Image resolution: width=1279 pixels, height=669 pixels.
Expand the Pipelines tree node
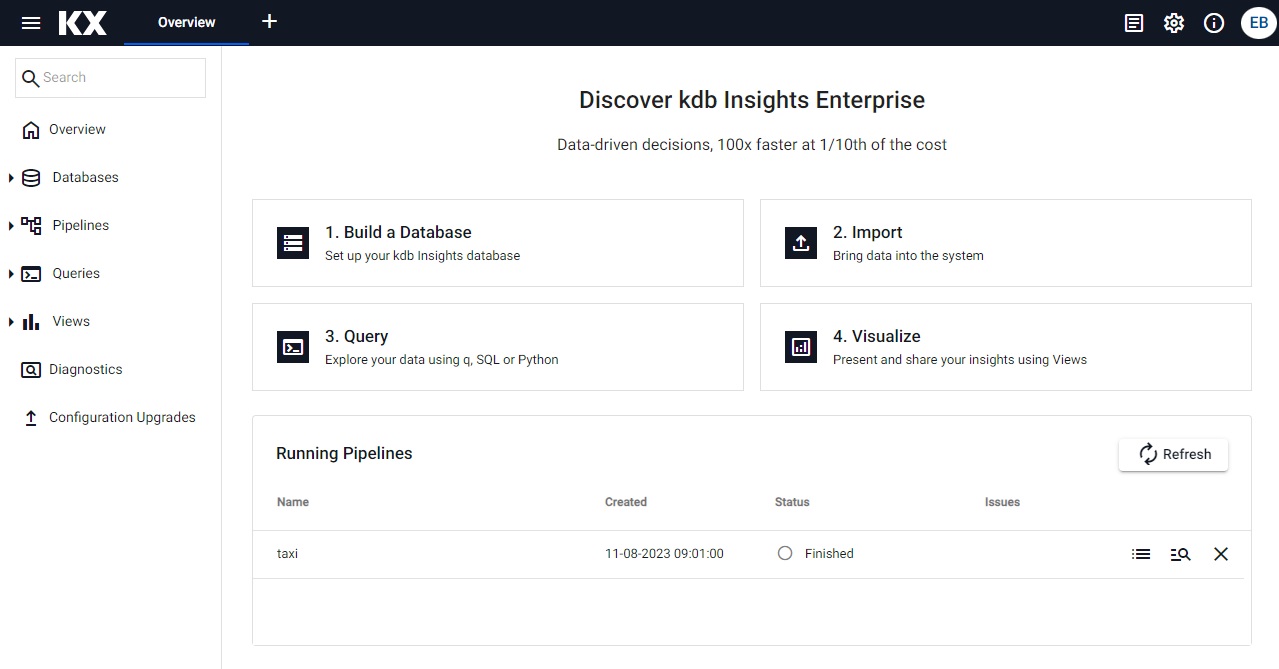11,226
